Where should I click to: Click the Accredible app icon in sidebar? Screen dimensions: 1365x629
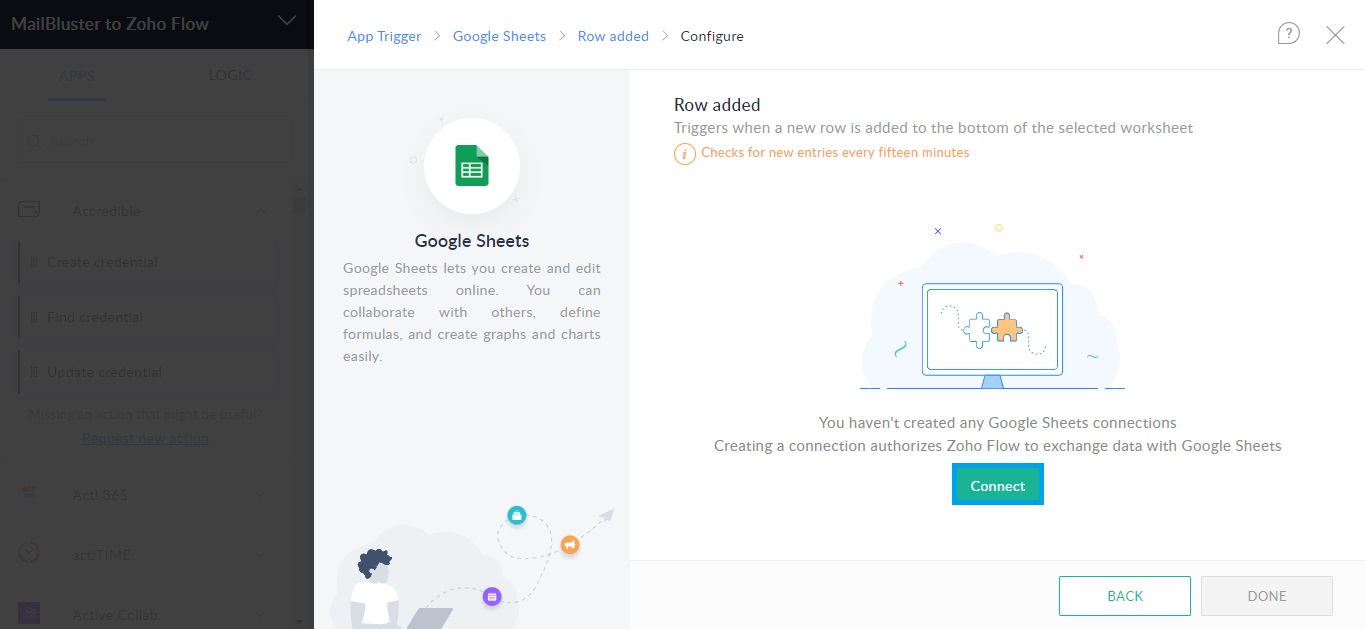[29, 210]
